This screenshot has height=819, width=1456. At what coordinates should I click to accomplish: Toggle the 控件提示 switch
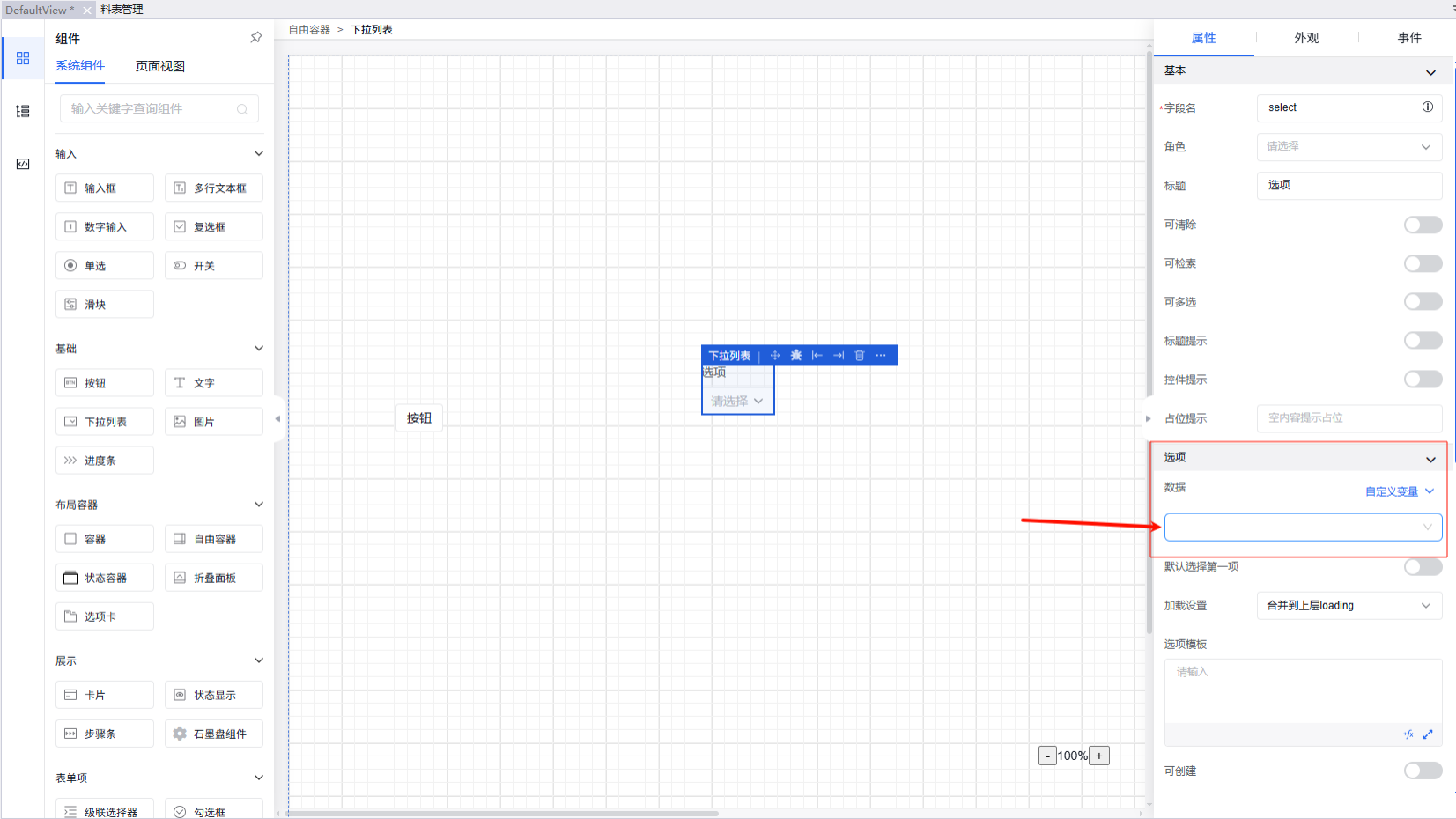pos(1423,380)
